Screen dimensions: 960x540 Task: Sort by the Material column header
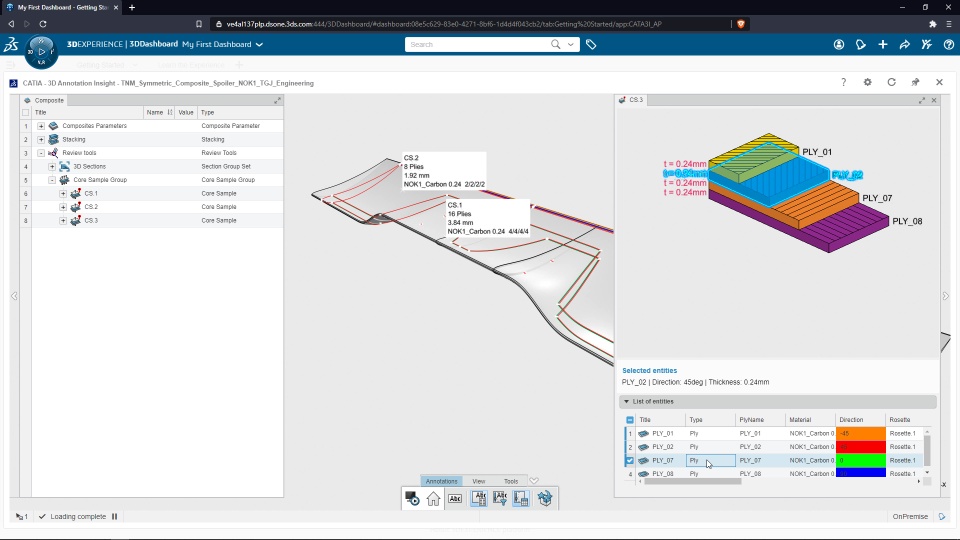point(810,420)
